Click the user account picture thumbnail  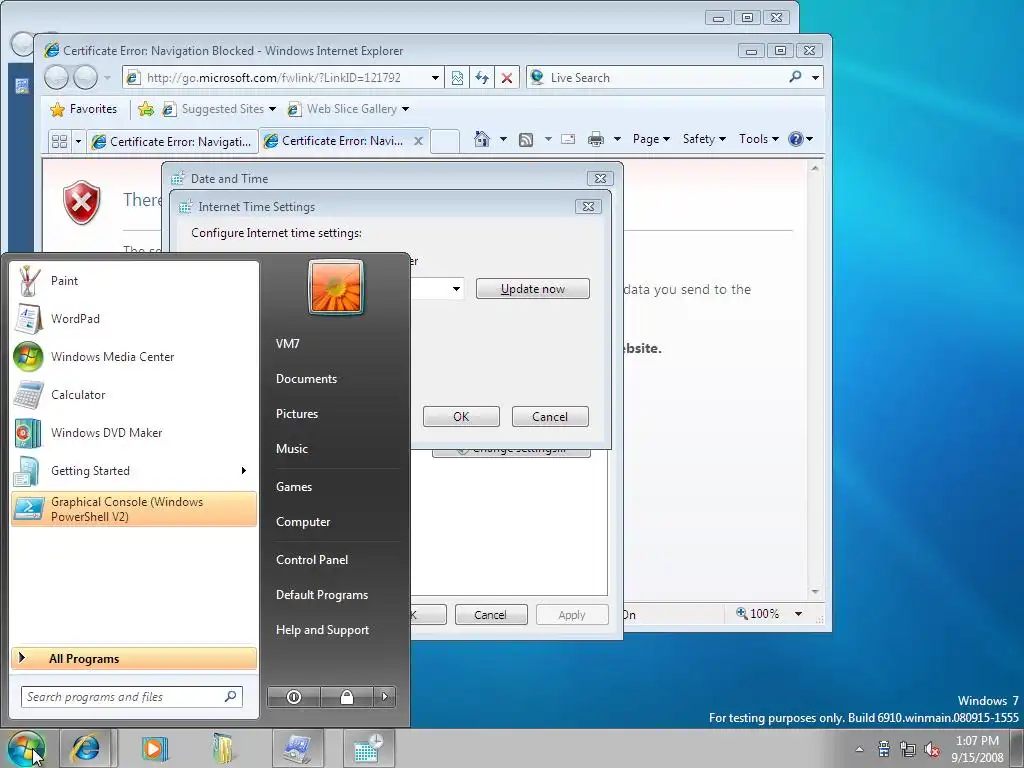click(336, 287)
